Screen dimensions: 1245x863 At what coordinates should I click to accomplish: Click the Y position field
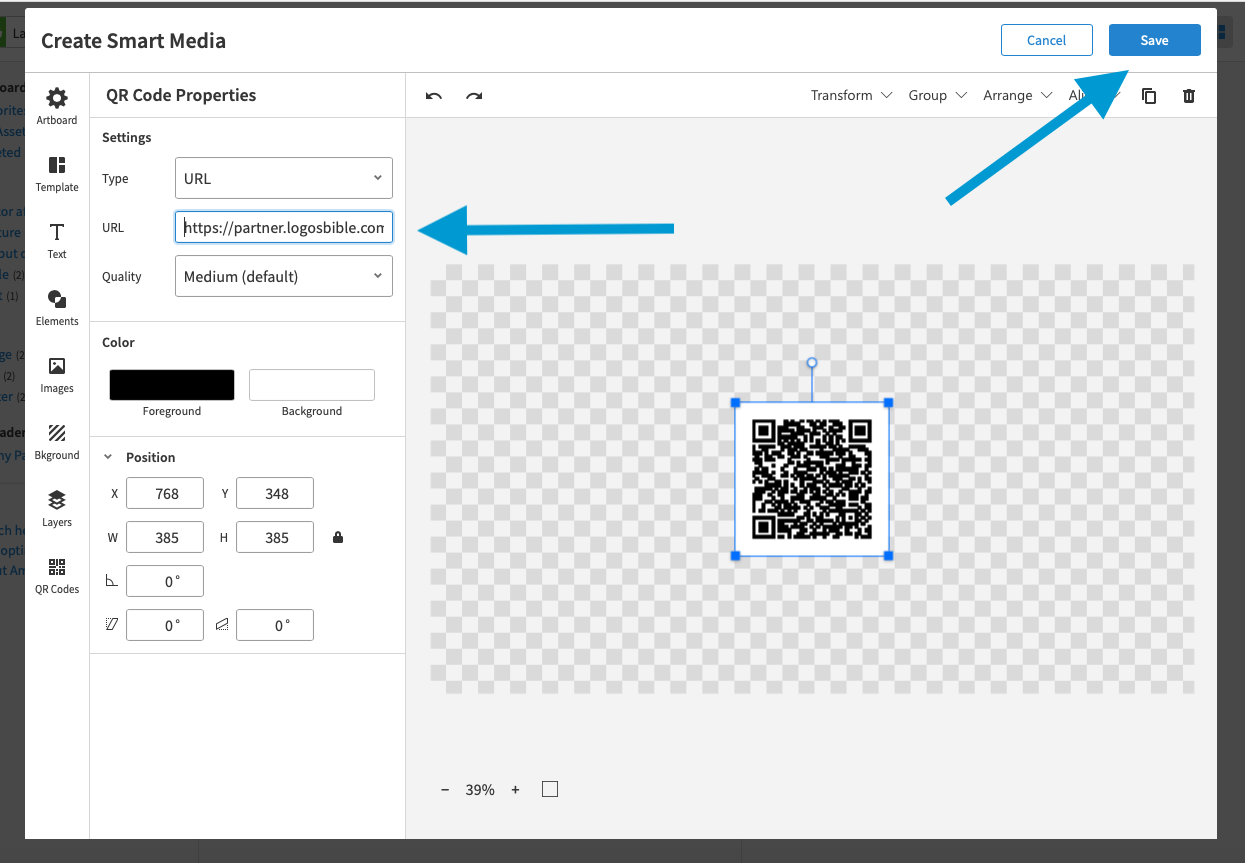[275, 493]
